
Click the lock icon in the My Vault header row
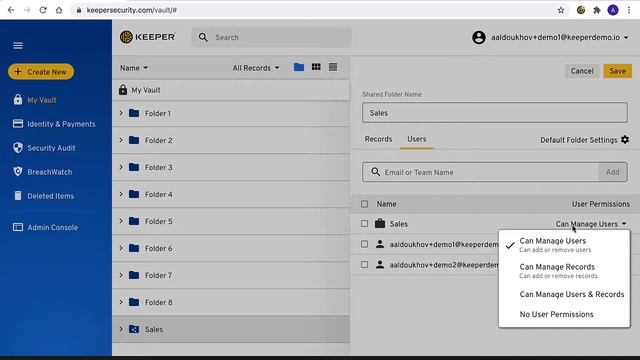(x=123, y=90)
